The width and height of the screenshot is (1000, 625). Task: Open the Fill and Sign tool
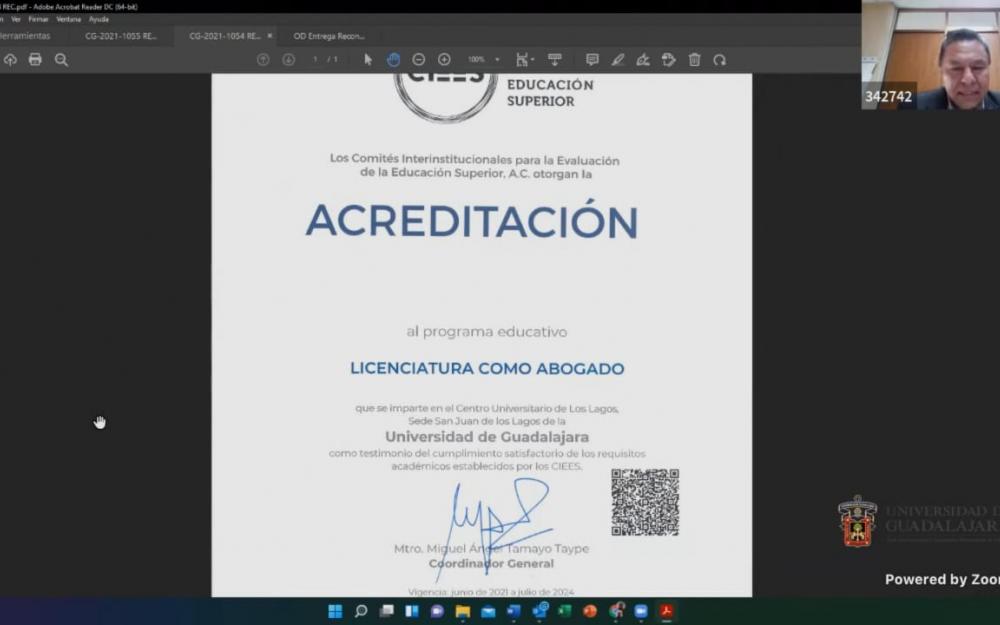(643, 60)
